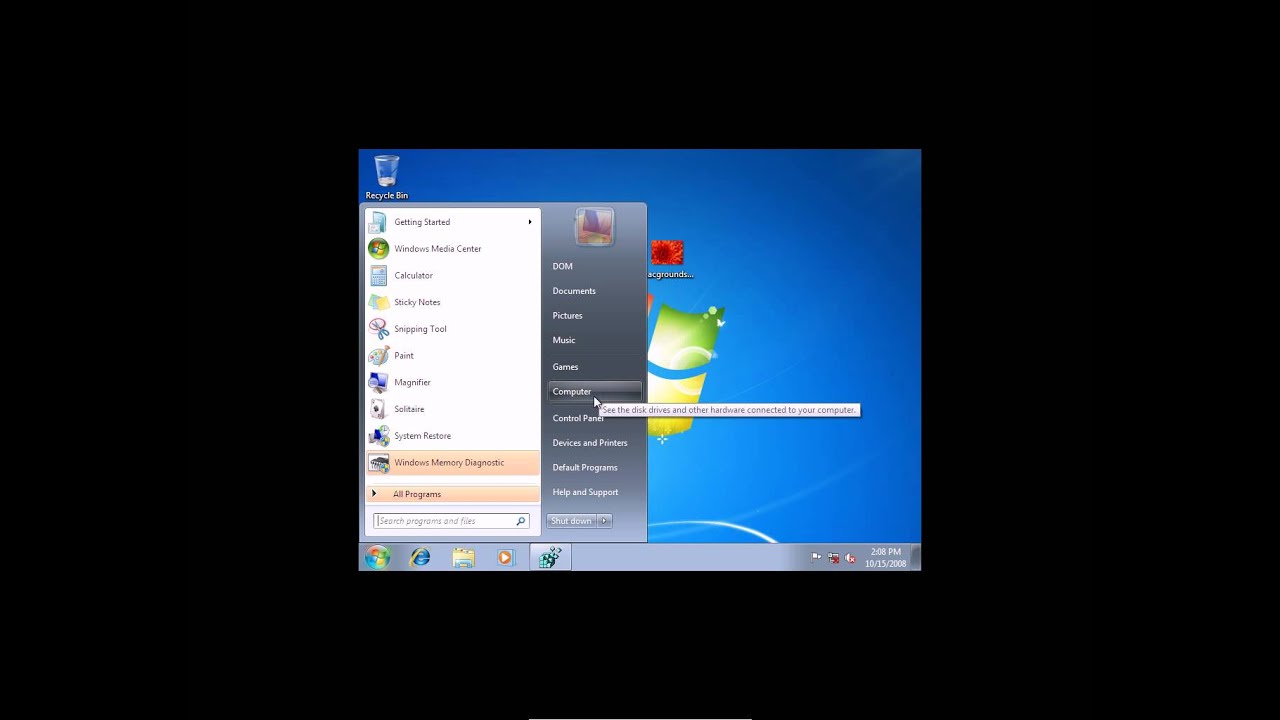Click the Paint palette icon
The height and width of the screenshot is (720, 1280).
coord(378,355)
